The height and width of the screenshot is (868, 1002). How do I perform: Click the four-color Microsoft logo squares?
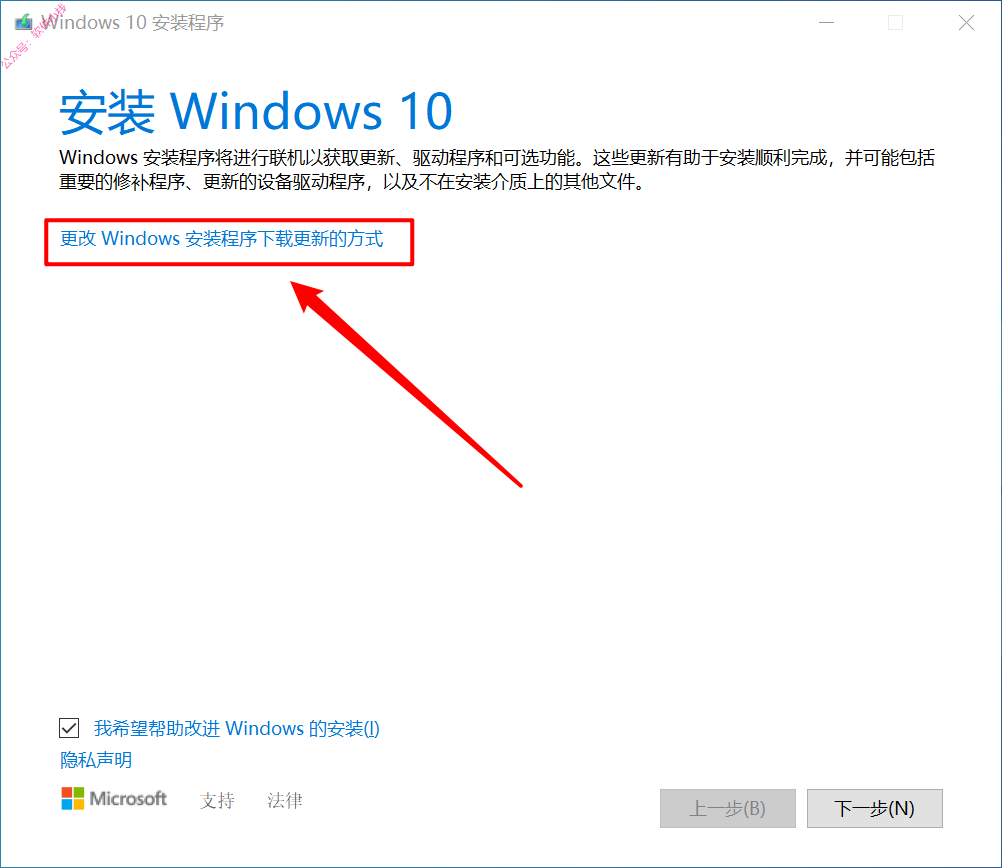pos(73,798)
